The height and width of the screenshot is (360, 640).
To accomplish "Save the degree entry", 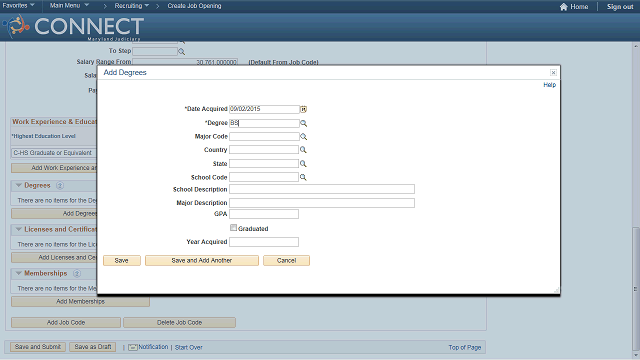I will tap(122, 260).
